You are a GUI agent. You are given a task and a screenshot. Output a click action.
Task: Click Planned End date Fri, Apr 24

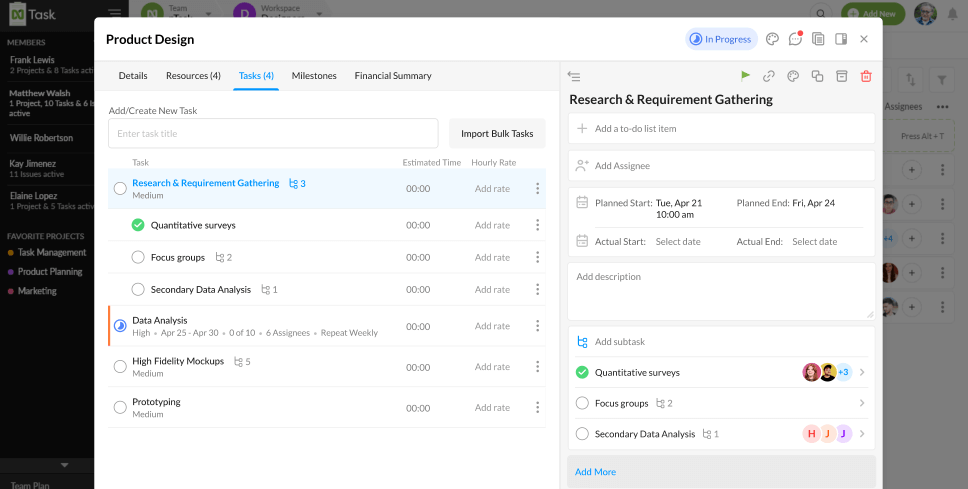[813, 203]
